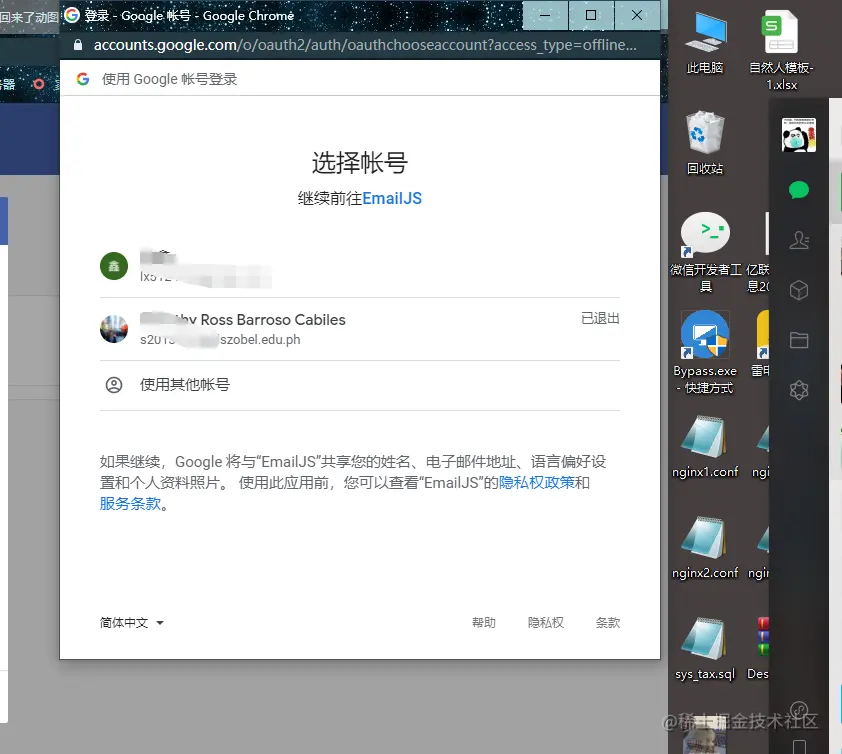Viewport: 842px width, 754px height.
Task: Click the accounts.google.com URL address bar
Action: point(365,45)
